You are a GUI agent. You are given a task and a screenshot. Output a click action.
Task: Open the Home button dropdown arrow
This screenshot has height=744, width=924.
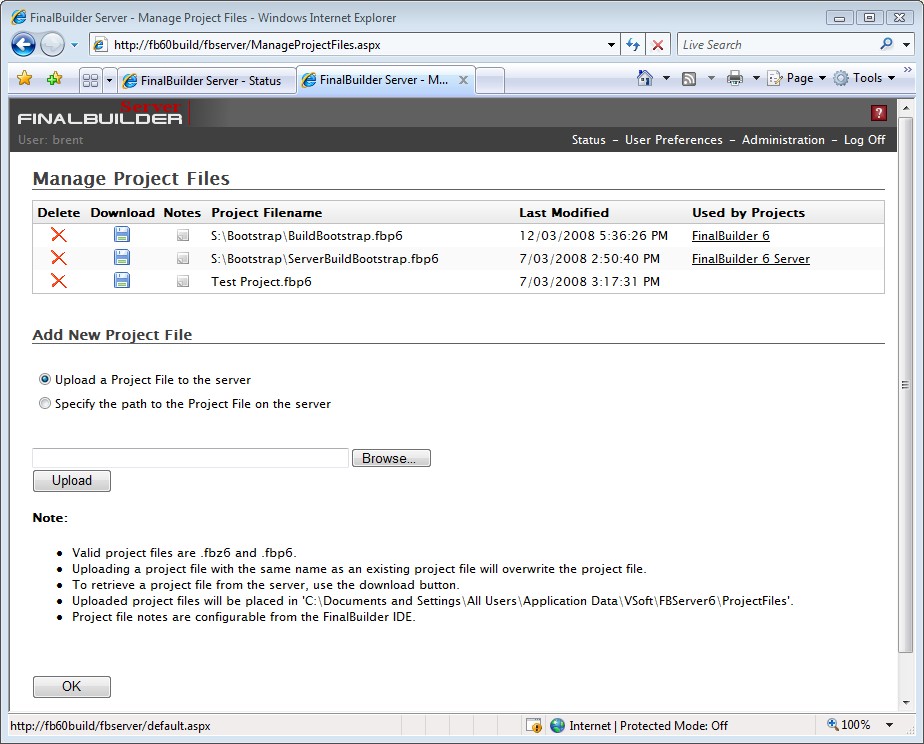pyautogui.click(x=666, y=78)
